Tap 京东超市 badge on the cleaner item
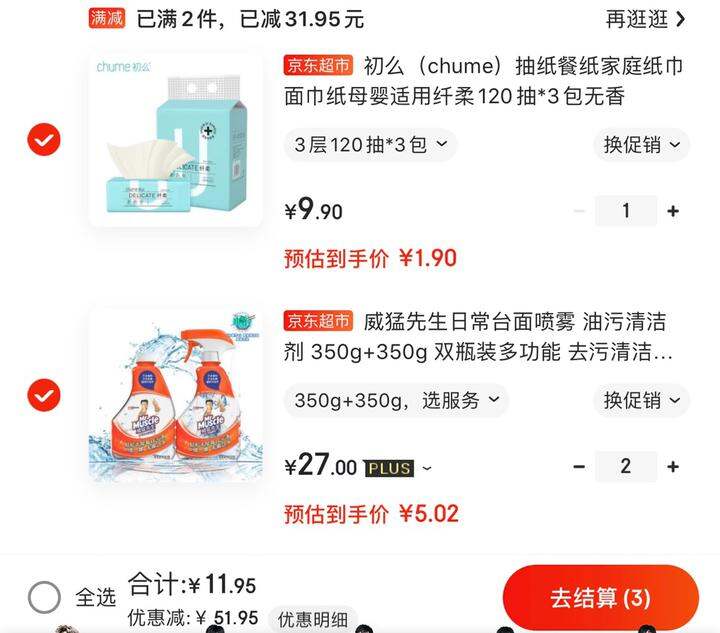The width and height of the screenshot is (720, 633). (318, 320)
